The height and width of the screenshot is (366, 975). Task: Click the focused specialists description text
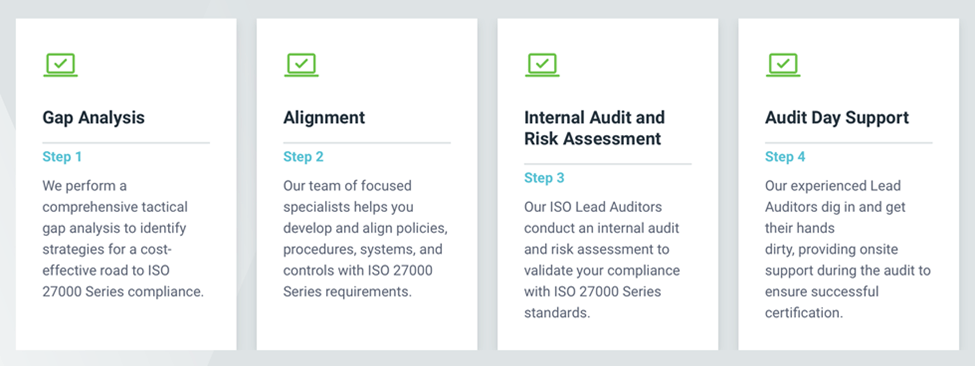(366, 239)
